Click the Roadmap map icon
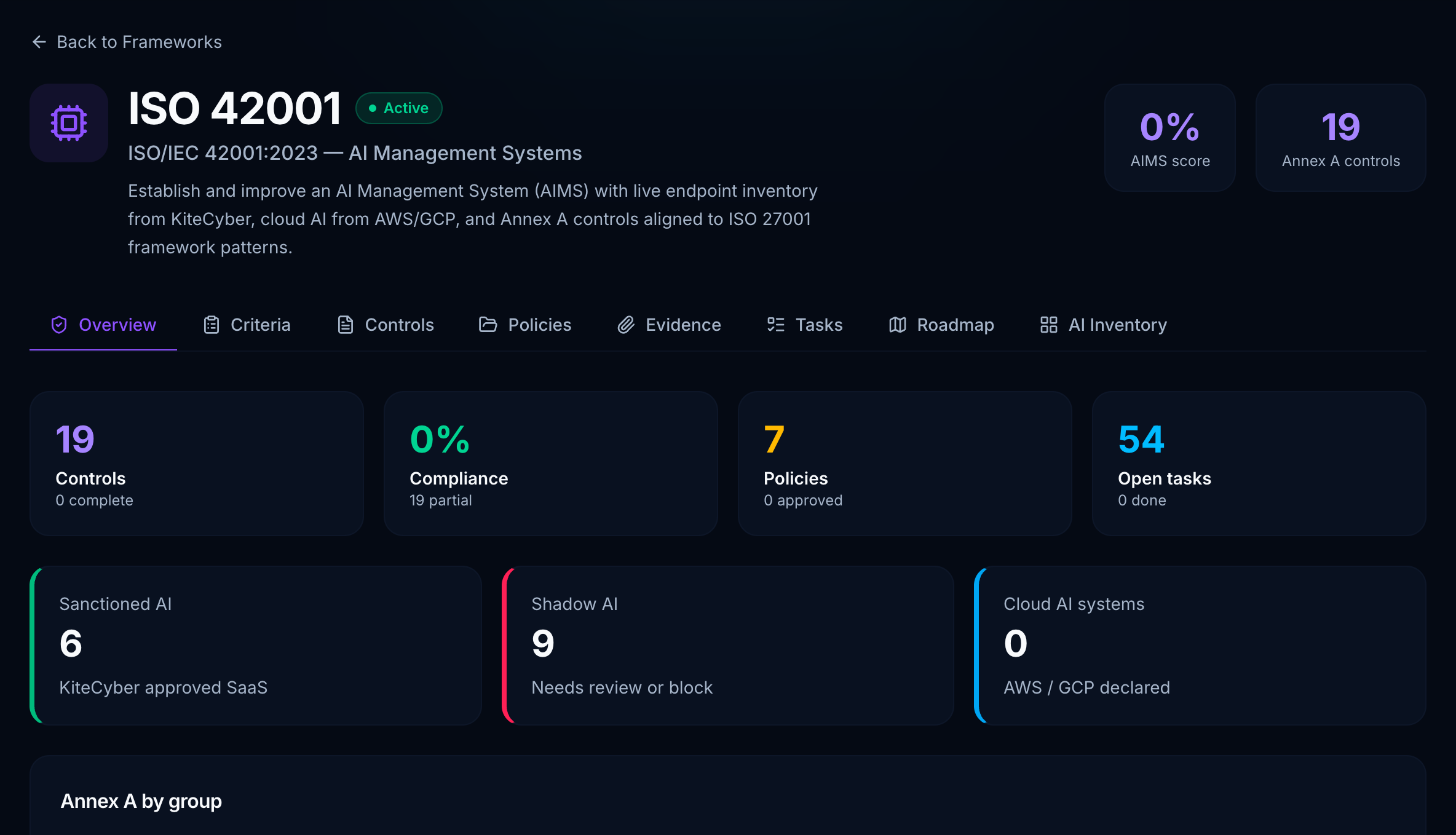 pyautogui.click(x=898, y=325)
